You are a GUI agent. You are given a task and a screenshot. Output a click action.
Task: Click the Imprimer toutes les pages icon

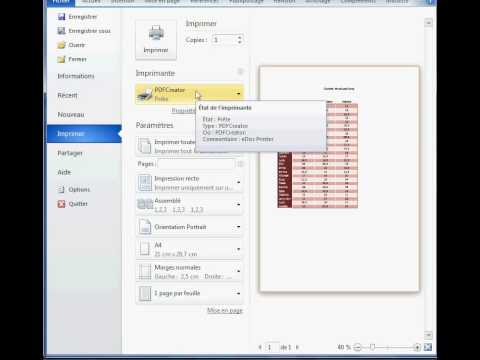pyautogui.click(x=145, y=146)
